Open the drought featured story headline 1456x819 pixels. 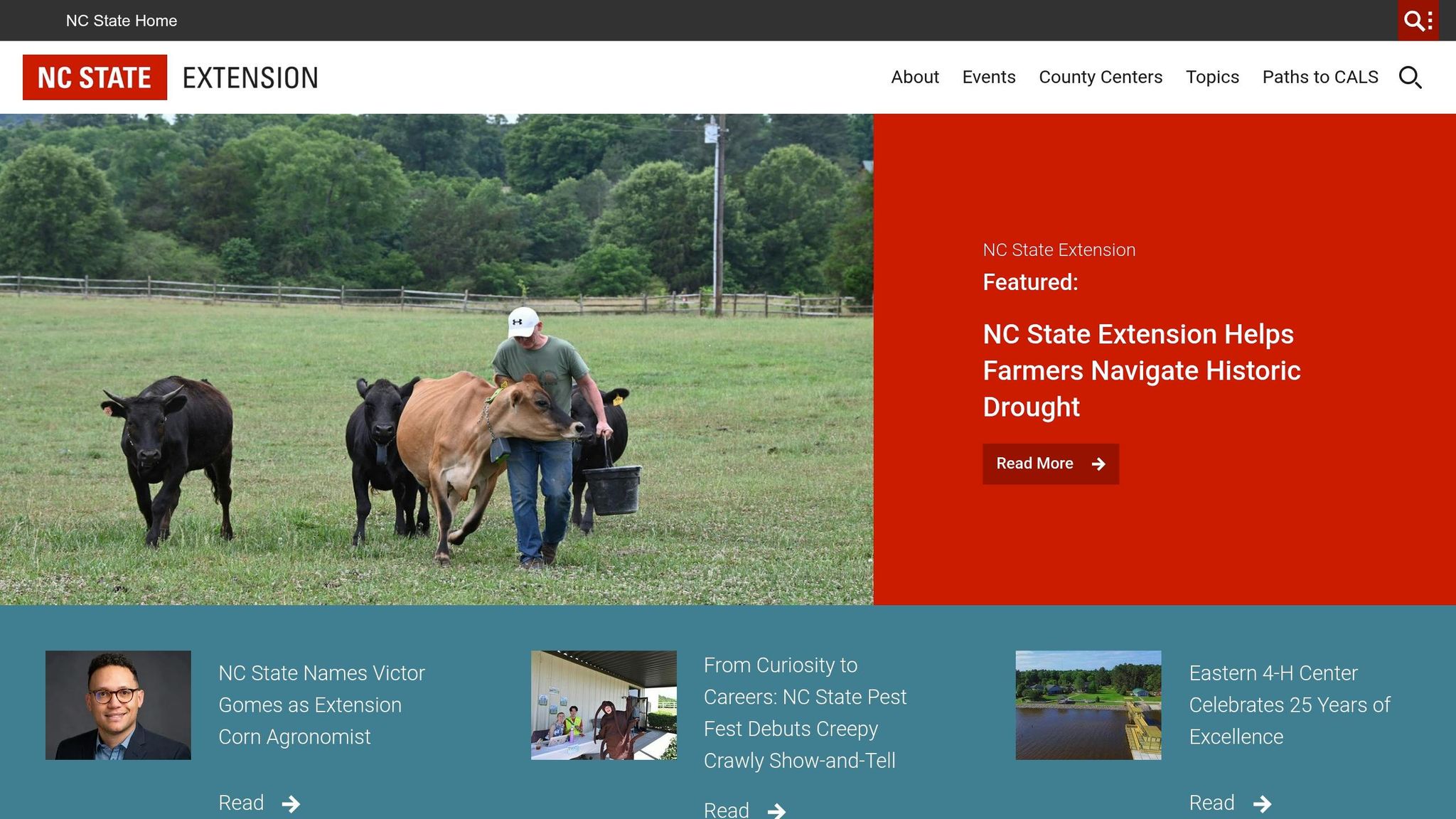(x=1142, y=370)
